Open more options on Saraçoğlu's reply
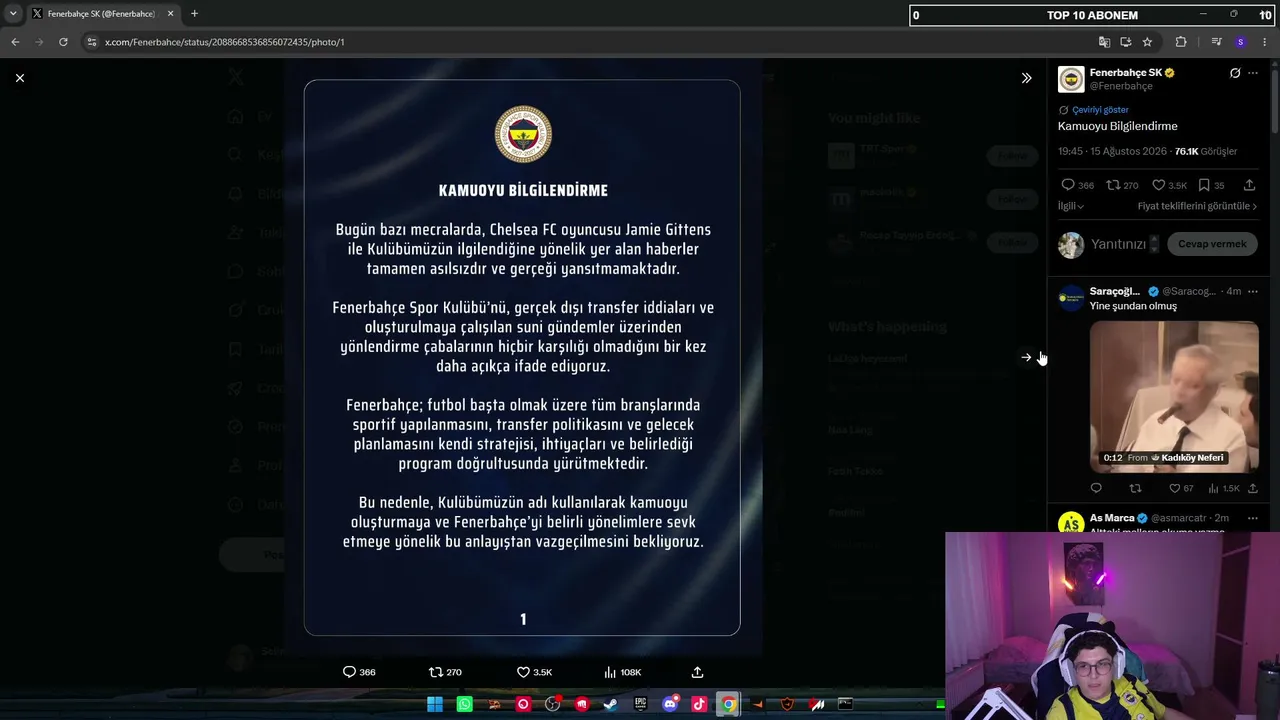 (1253, 291)
